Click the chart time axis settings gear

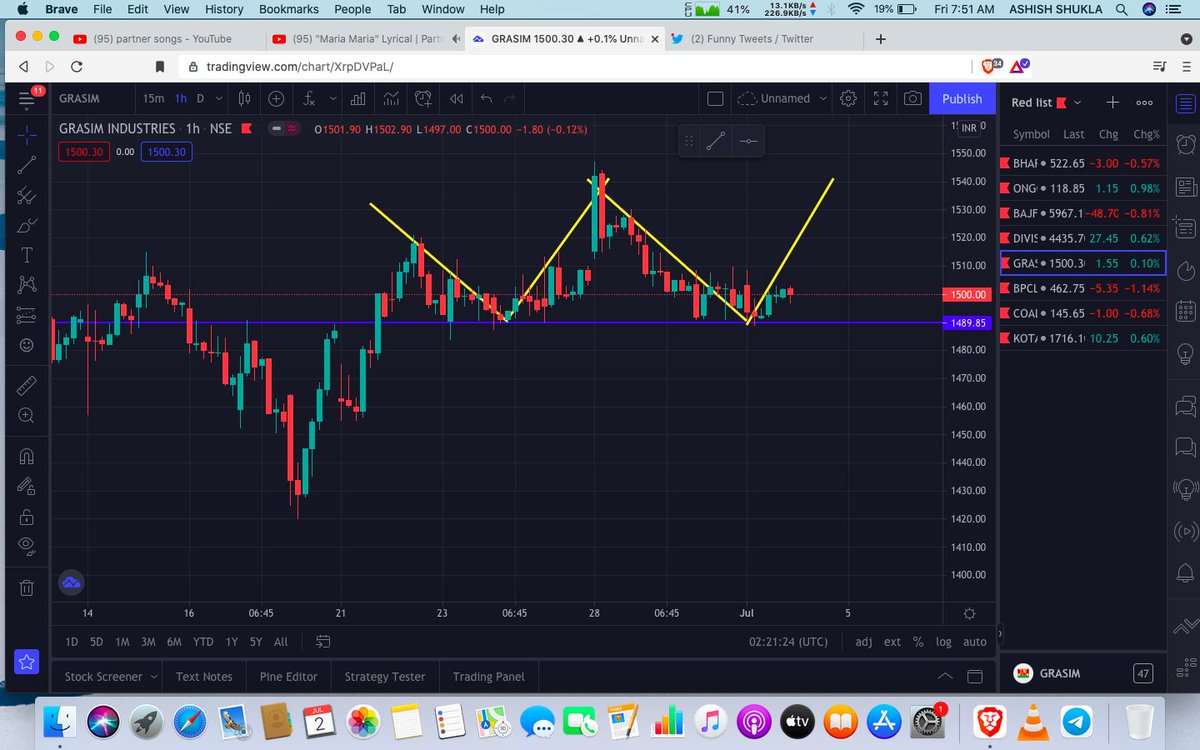click(969, 612)
